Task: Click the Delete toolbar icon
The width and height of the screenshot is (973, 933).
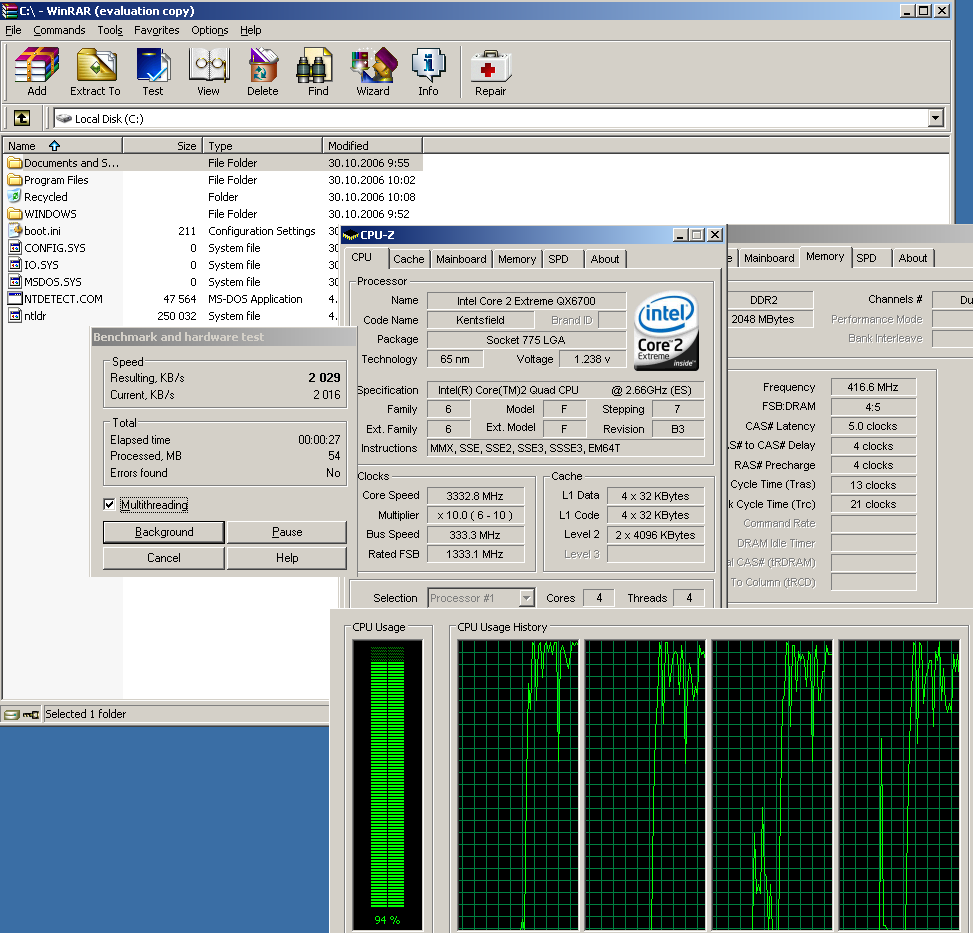Action: (263, 66)
